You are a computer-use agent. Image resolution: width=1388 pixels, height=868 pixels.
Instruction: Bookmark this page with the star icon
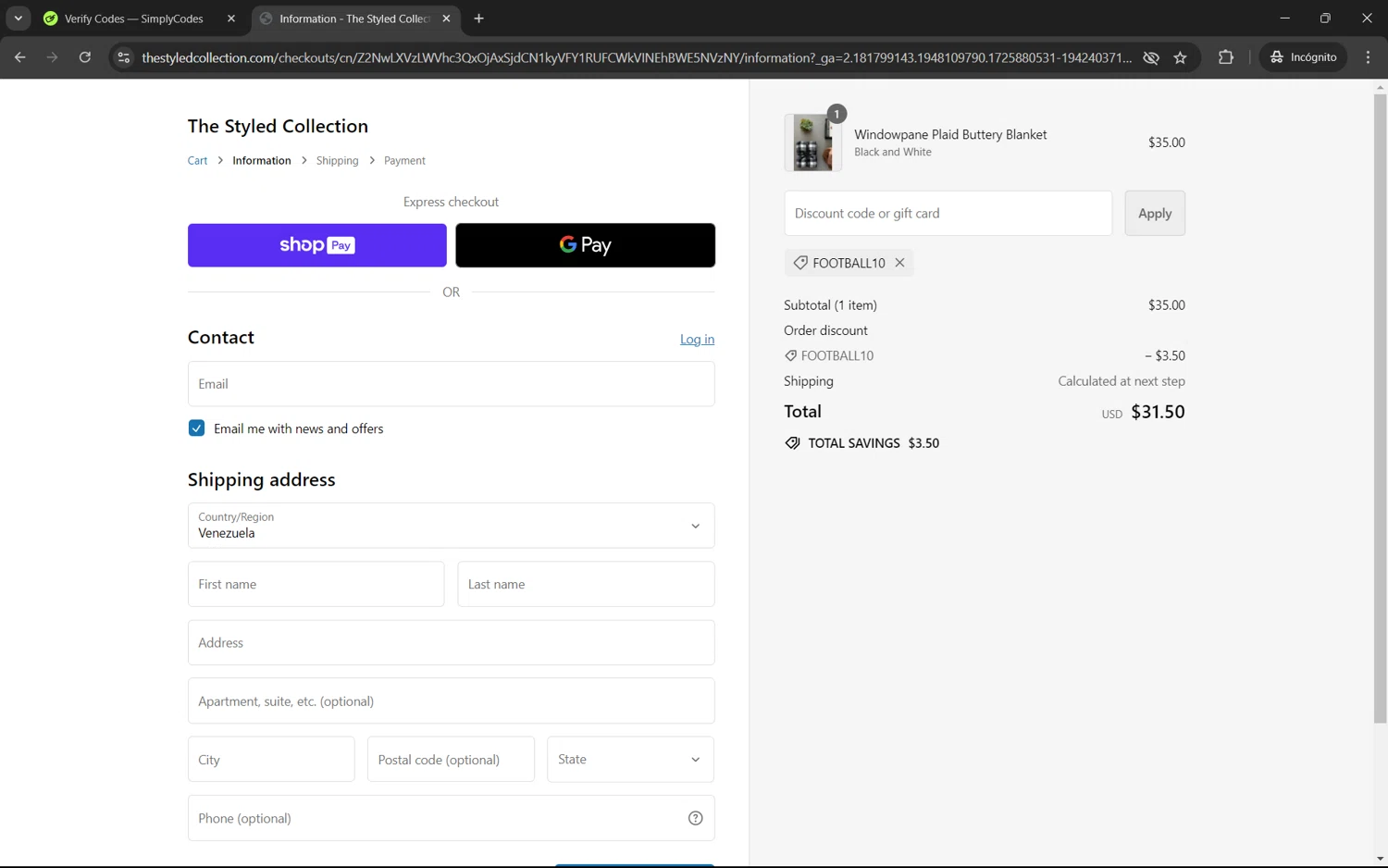(x=1180, y=57)
